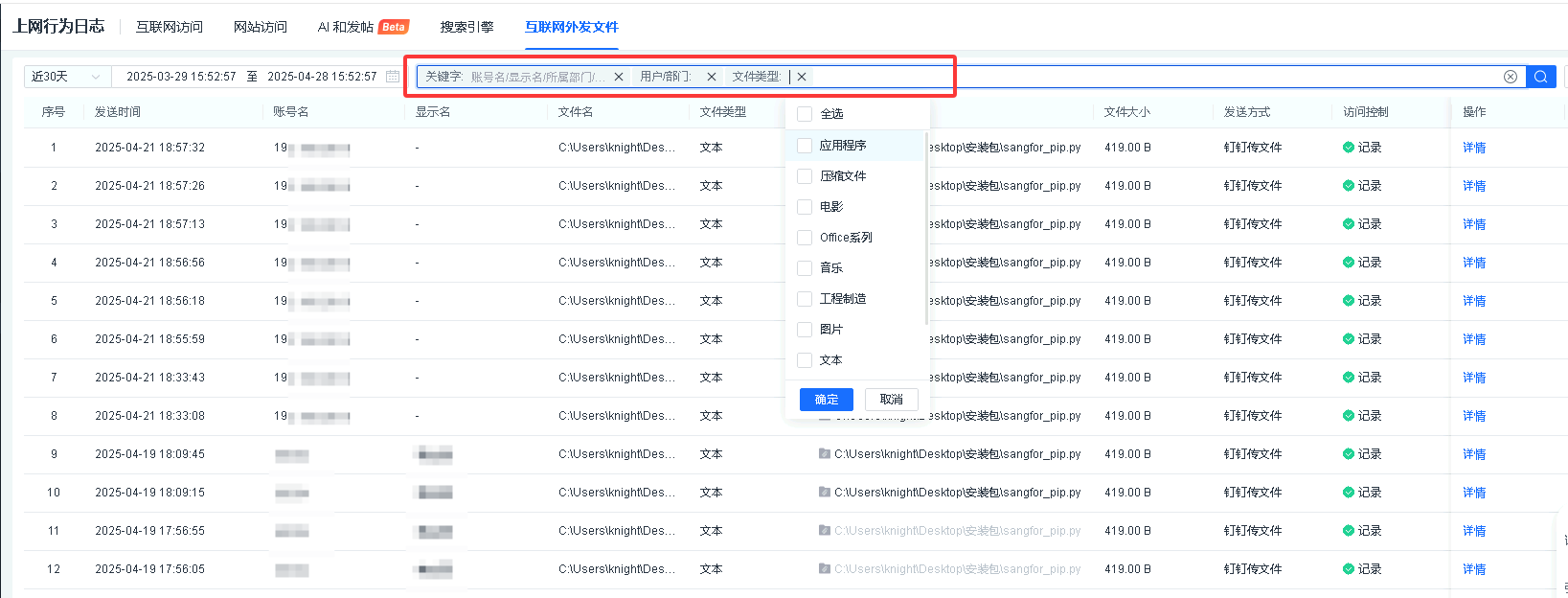Remove the 关键字 filter tag
Viewport: 1568px width, 598px height.
tap(619, 77)
